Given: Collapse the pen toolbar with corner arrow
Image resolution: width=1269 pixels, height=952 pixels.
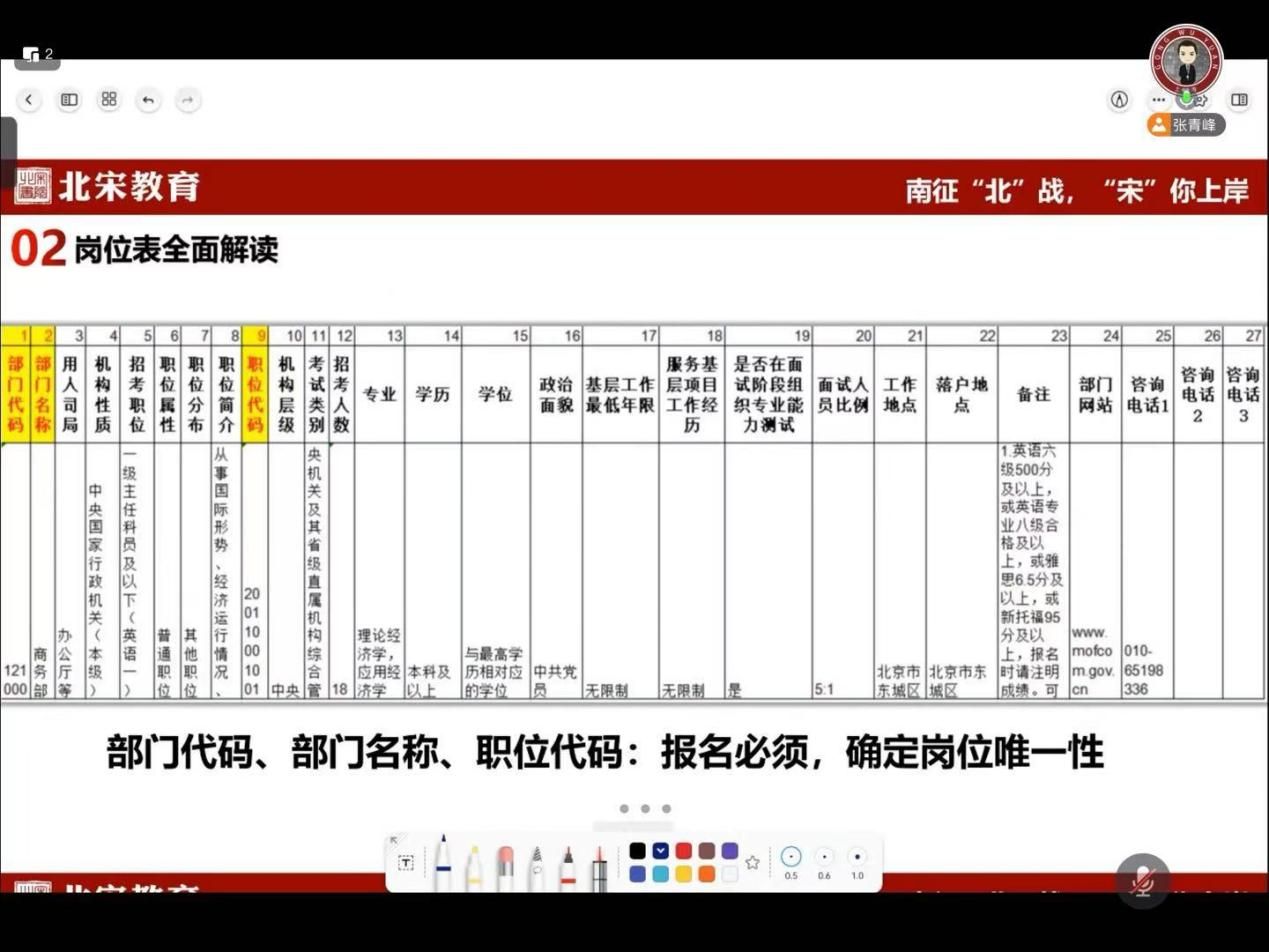Looking at the screenshot, I should 394,840.
